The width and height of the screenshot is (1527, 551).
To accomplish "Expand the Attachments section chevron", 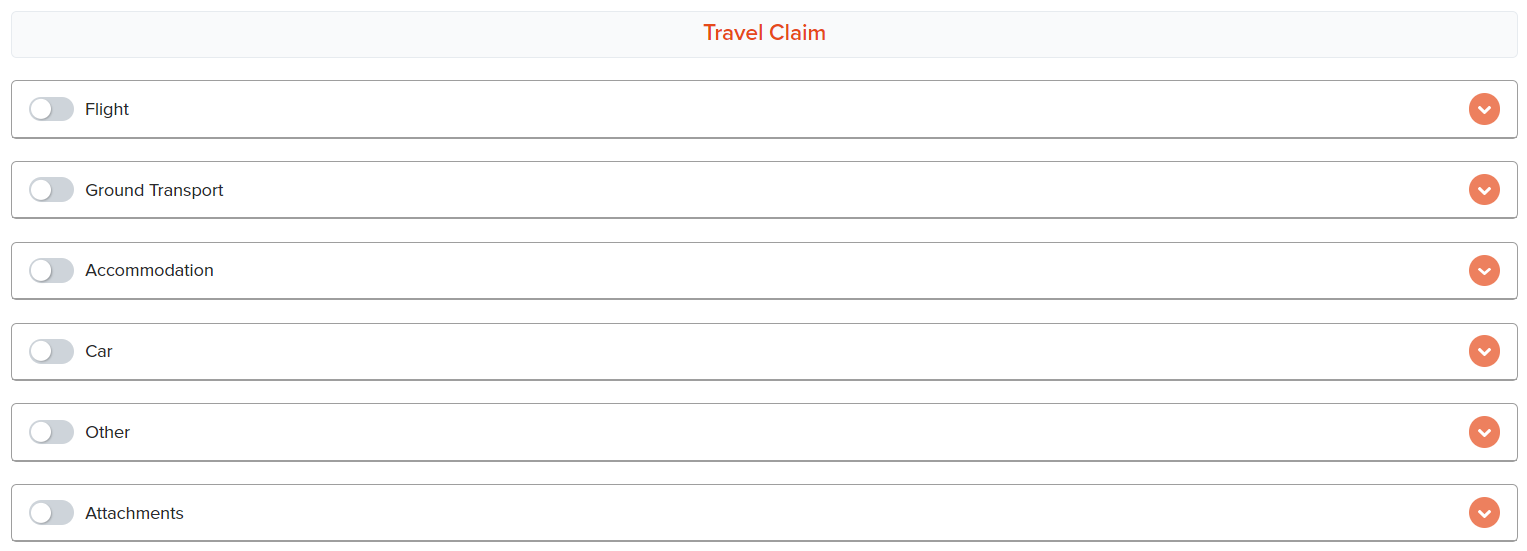I will (x=1484, y=512).
